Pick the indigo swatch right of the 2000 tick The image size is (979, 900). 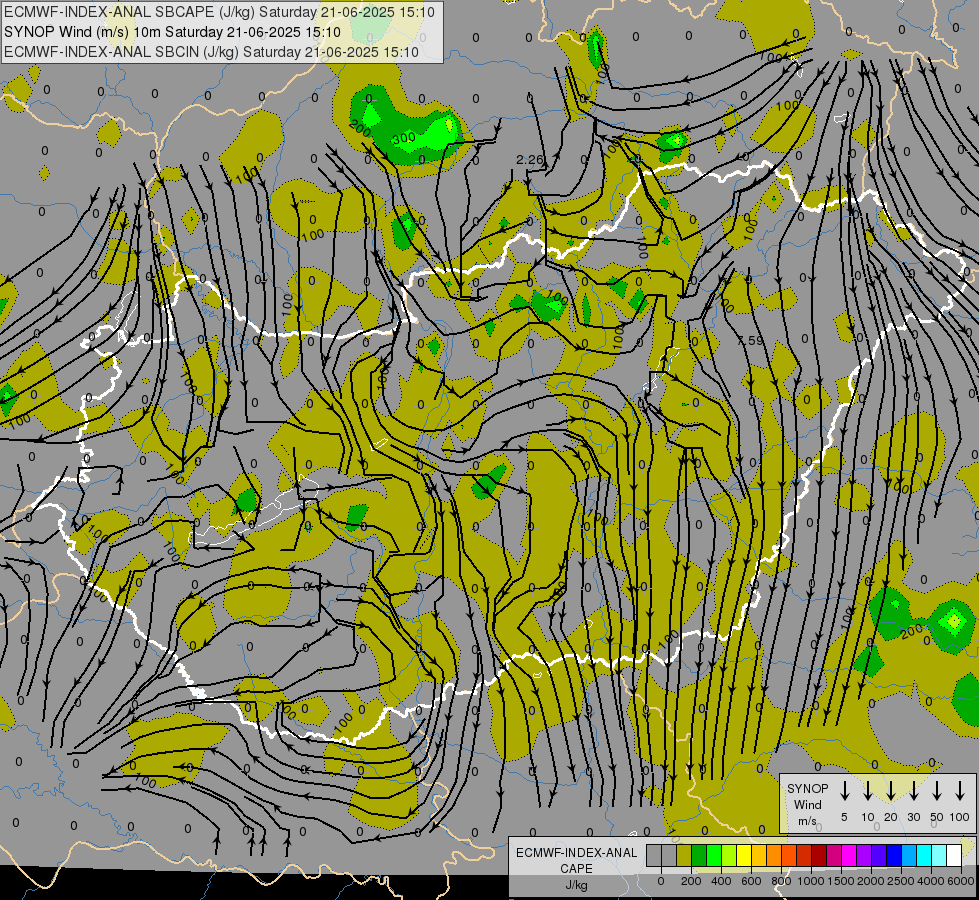(x=880, y=855)
